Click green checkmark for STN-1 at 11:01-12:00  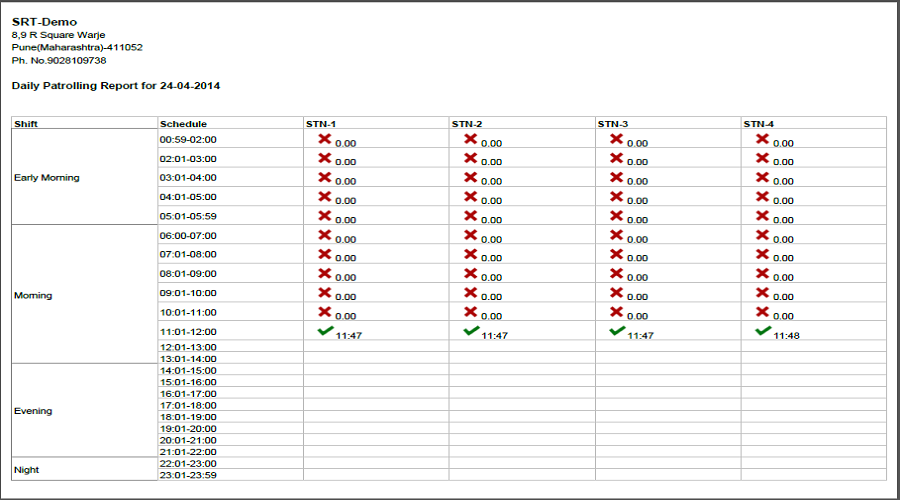pos(325,330)
